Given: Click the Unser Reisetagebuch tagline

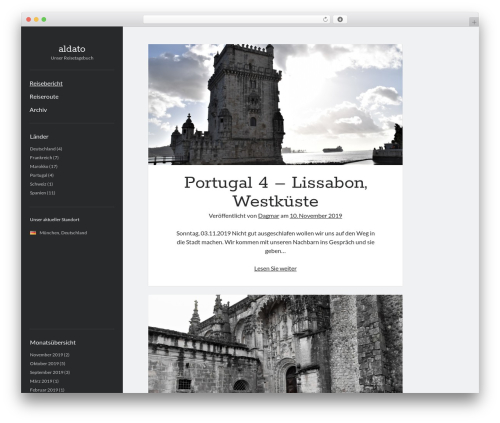Looking at the screenshot, I should [72, 58].
